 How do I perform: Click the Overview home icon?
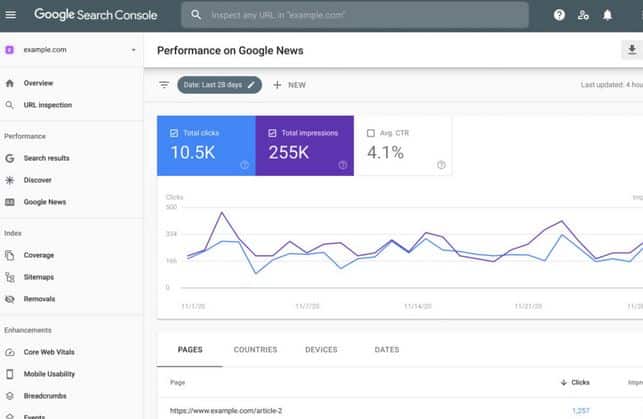tap(10, 83)
